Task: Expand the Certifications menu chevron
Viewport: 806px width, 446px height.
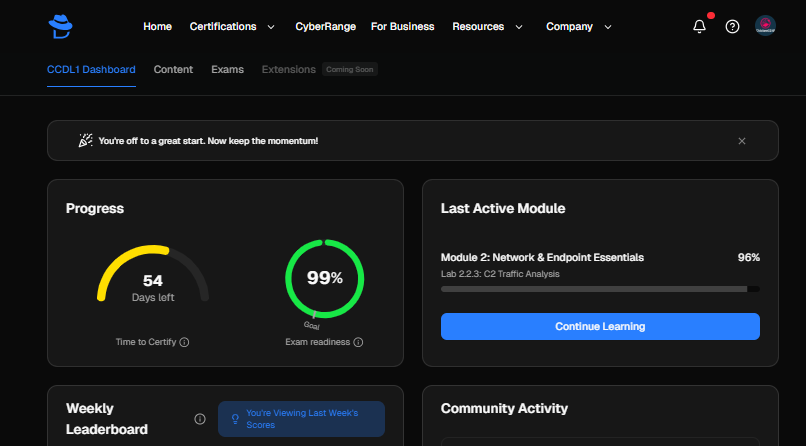Action: (271, 27)
